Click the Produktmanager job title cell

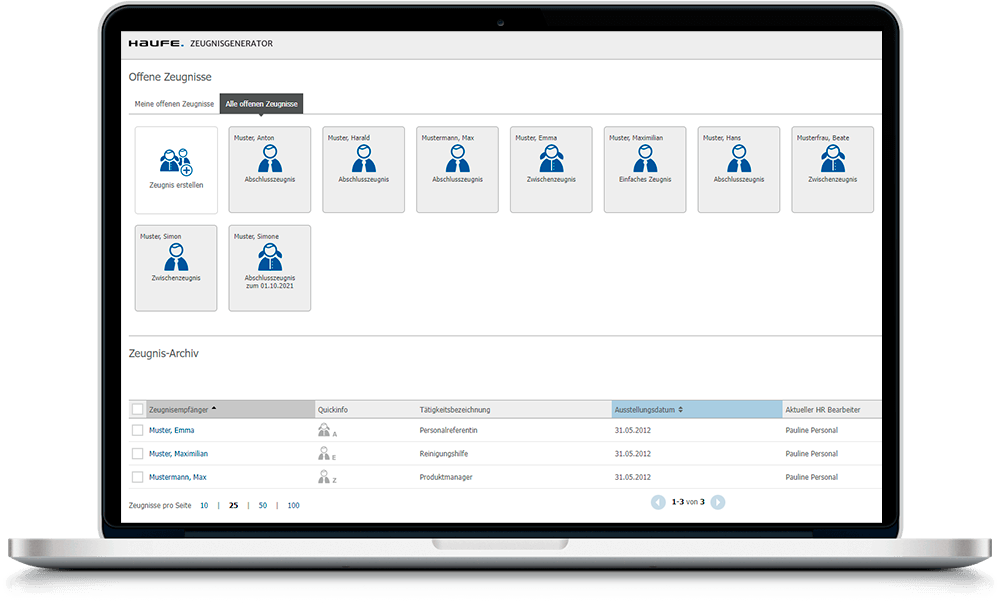(446, 477)
